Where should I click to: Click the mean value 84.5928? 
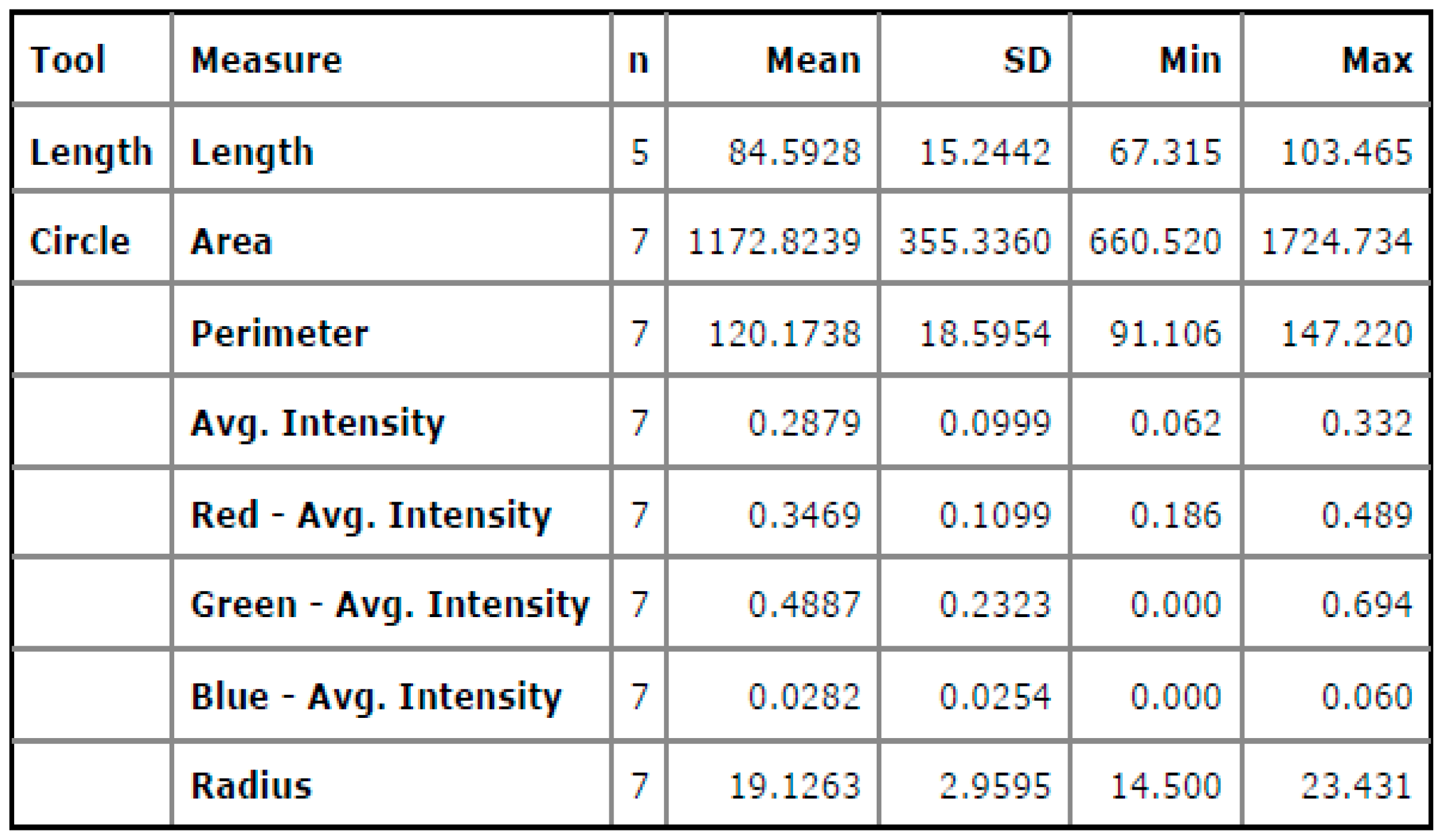coord(794,152)
